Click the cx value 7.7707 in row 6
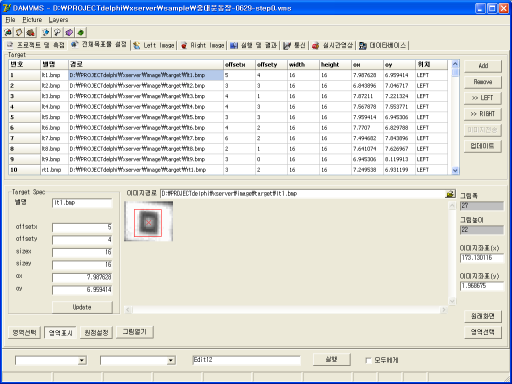The height and width of the screenshot is (384, 512). (367, 128)
